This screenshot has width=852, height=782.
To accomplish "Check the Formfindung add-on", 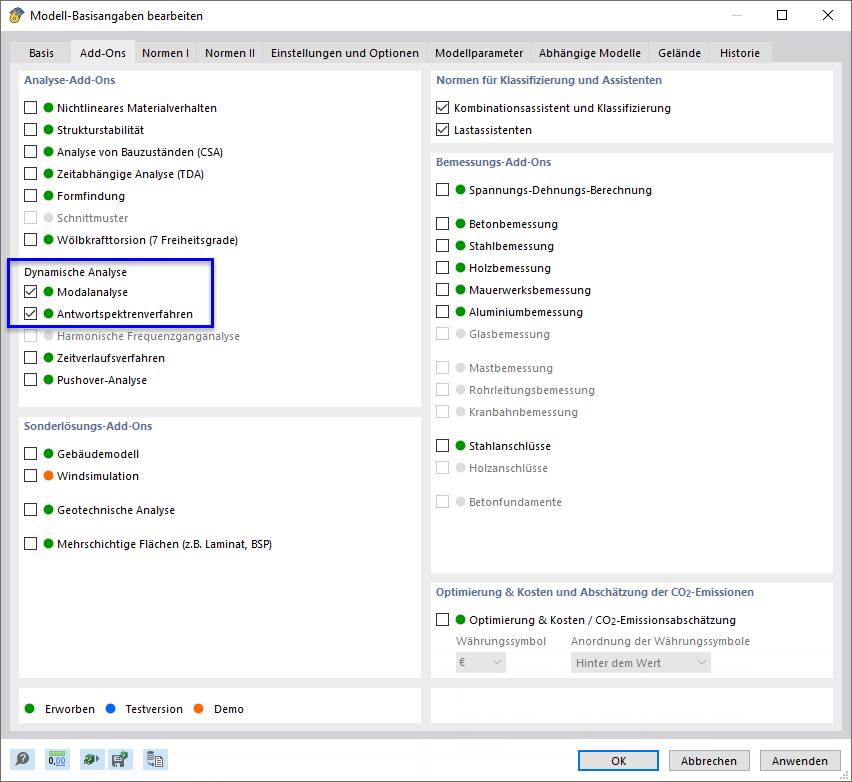I will coord(30,196).
